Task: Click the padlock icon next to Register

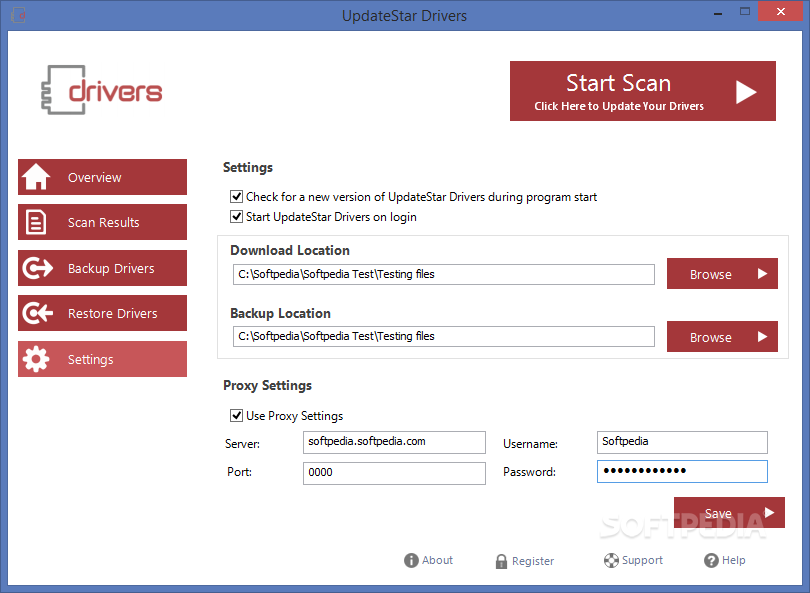Action: pos(501,561)
